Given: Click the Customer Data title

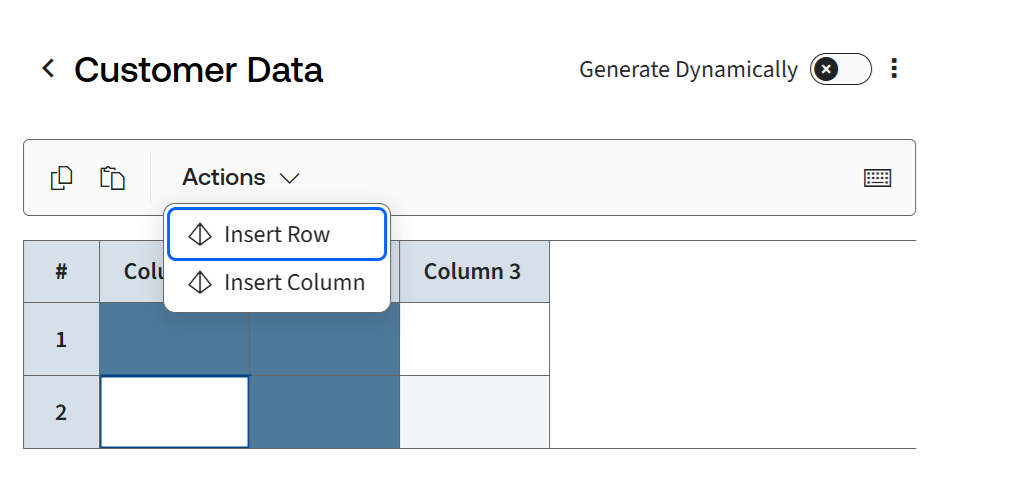Looking at the screenshot, I should pyautogui.click(x=198, y=69).
